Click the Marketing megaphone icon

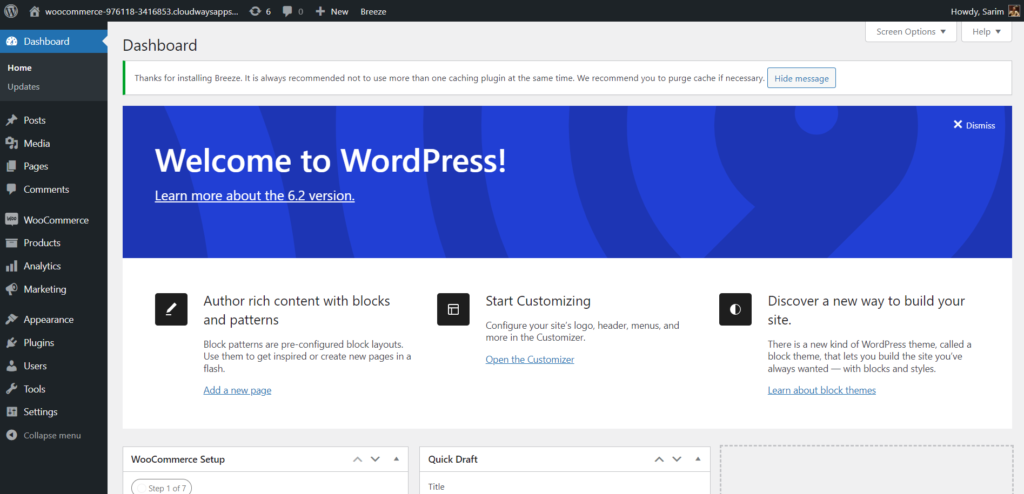(x=11, y=289)
